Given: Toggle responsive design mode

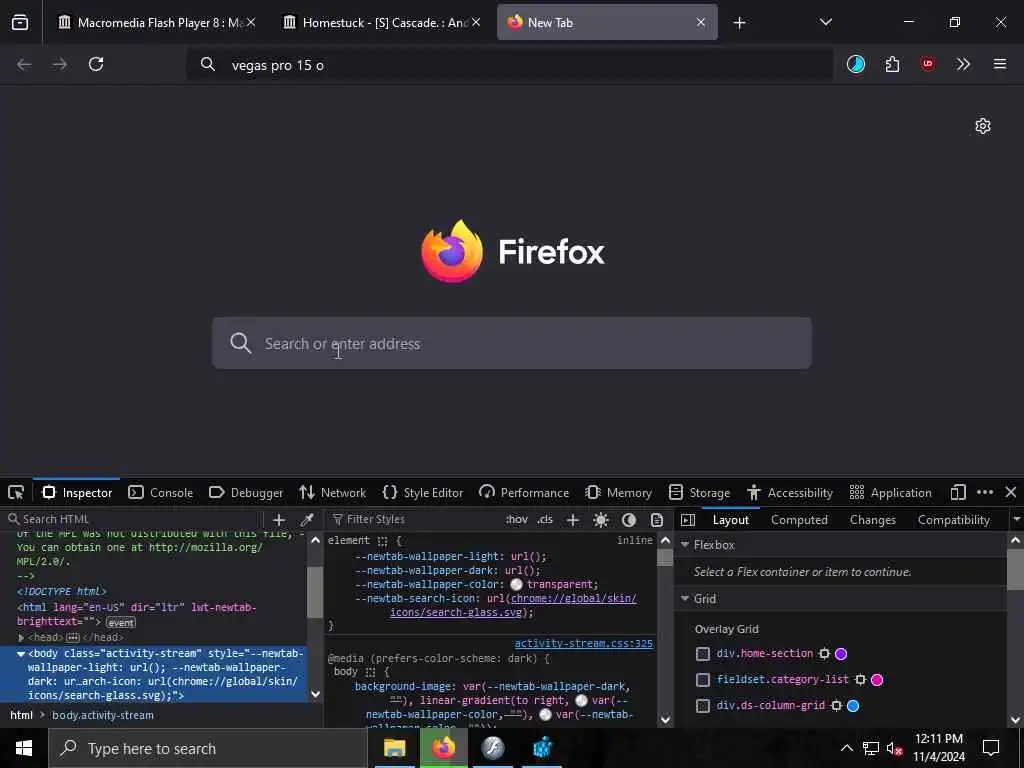Looking at the screenshot, I should tap(958, 492).
